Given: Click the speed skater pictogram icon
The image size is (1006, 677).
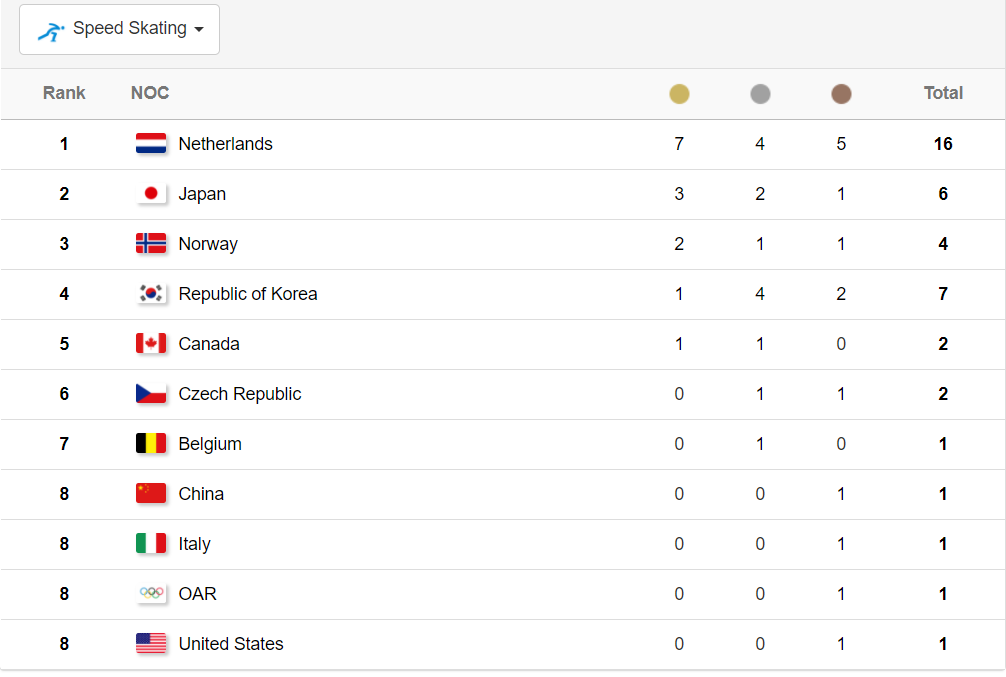Looking at the screenshot, I should 51,31.
